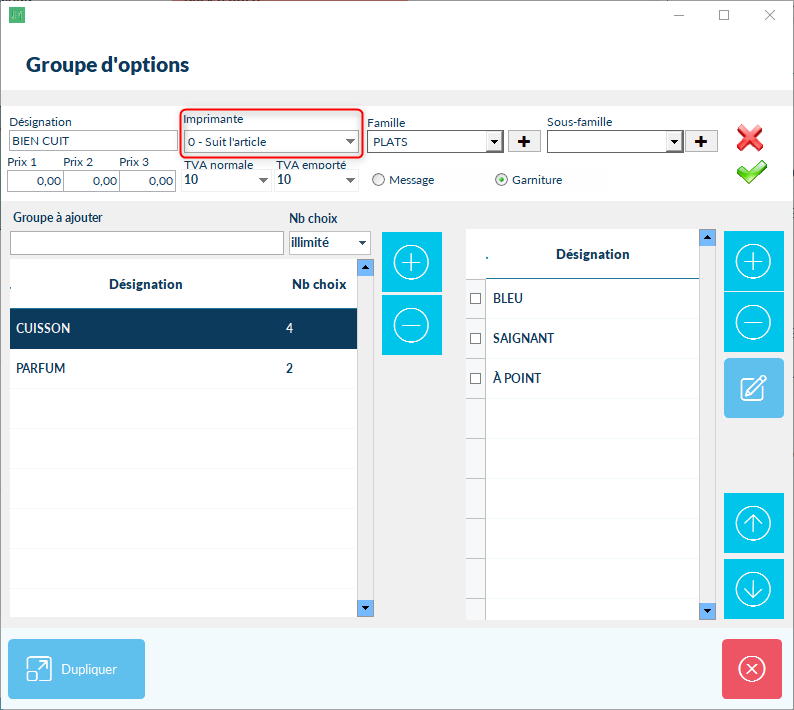The image size is (794, 710).
Task: Check the BLEU option checkbox
Action: click(x=476, y=299)
